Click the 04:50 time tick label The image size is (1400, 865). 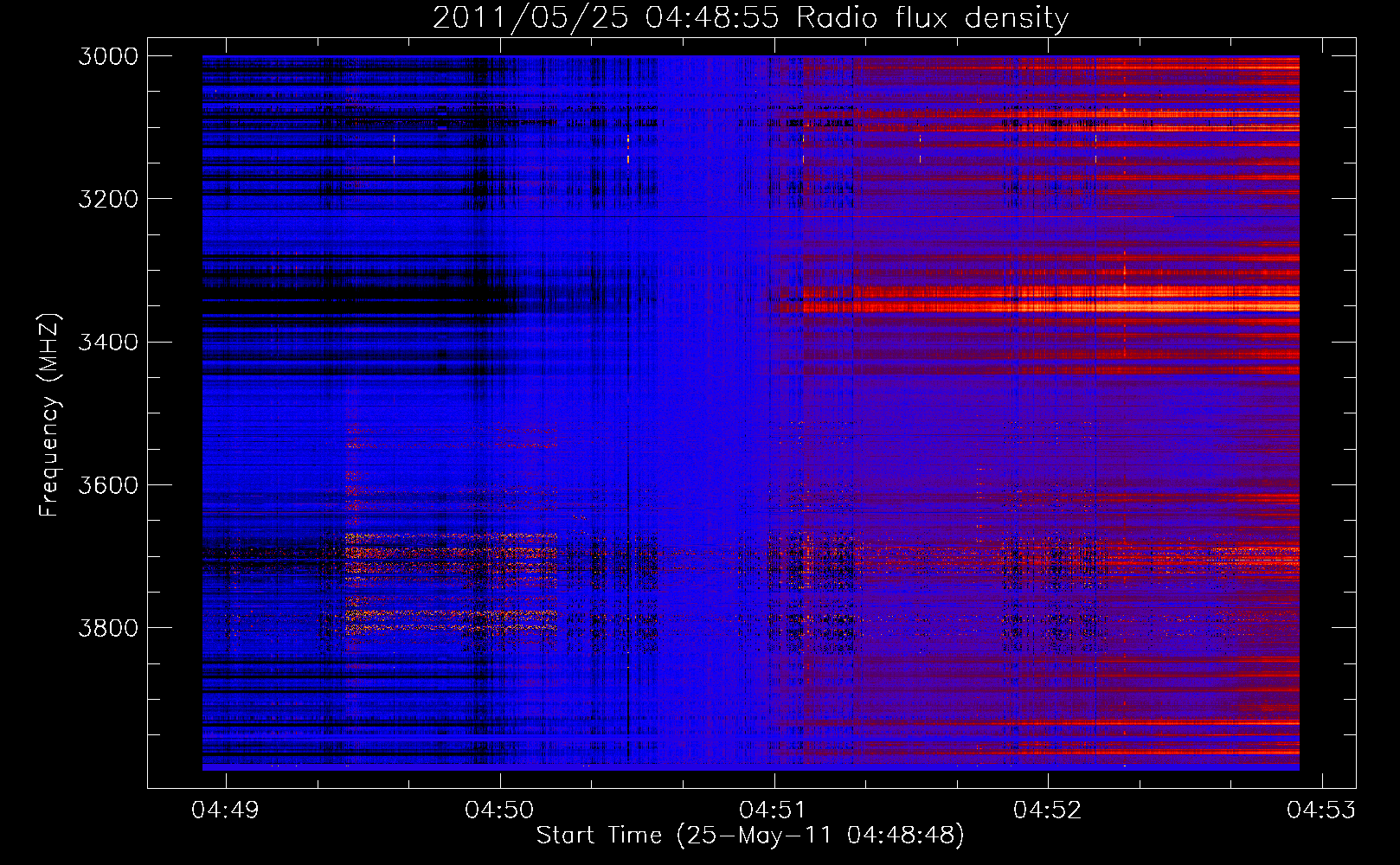tap(499, 810)
